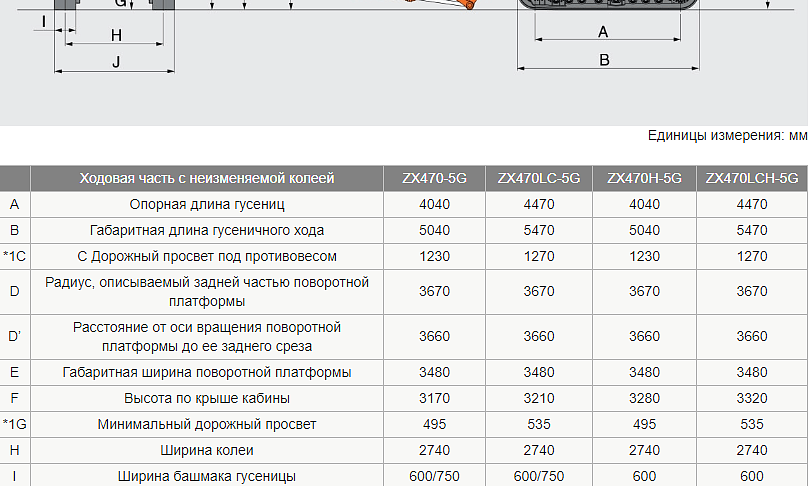The width and height of the screenshot is (810, 486).
Task: Select 'С Дорожный просвет под противовесом' text
Action: tap(207, 256)
